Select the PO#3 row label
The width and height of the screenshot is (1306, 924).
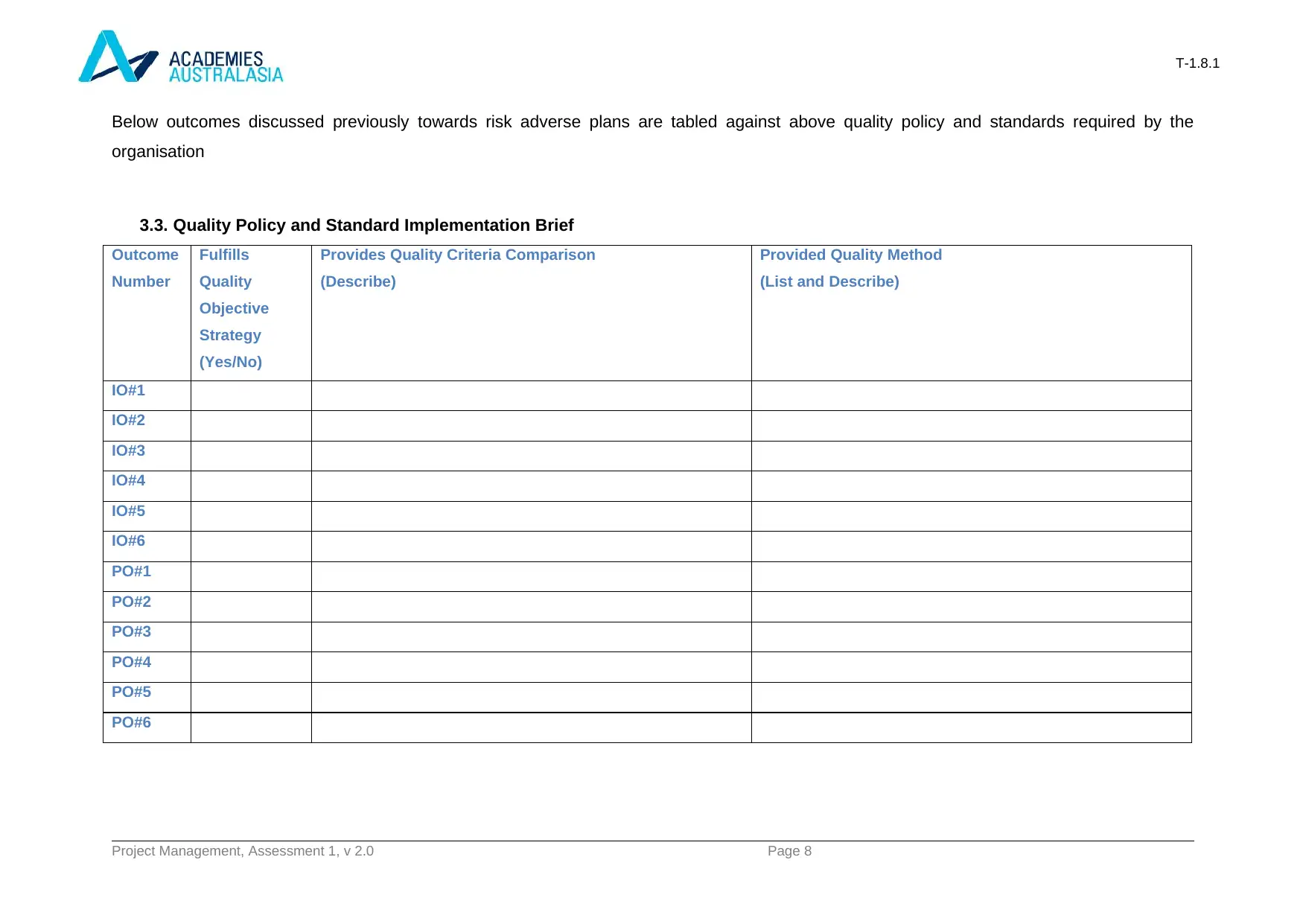[x=131, y=631]
